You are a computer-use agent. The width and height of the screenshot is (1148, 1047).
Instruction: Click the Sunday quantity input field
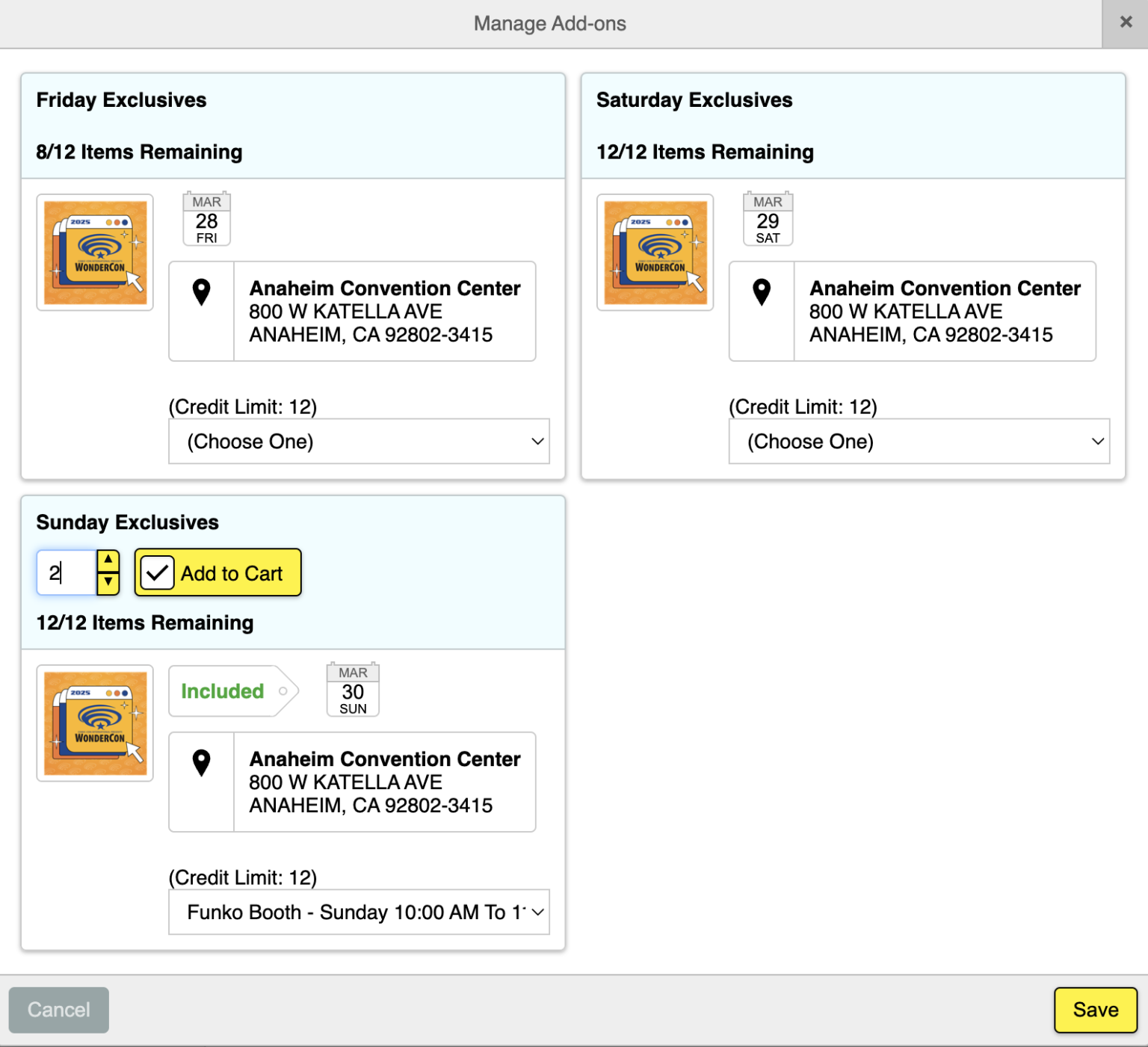tap(67, 573)
